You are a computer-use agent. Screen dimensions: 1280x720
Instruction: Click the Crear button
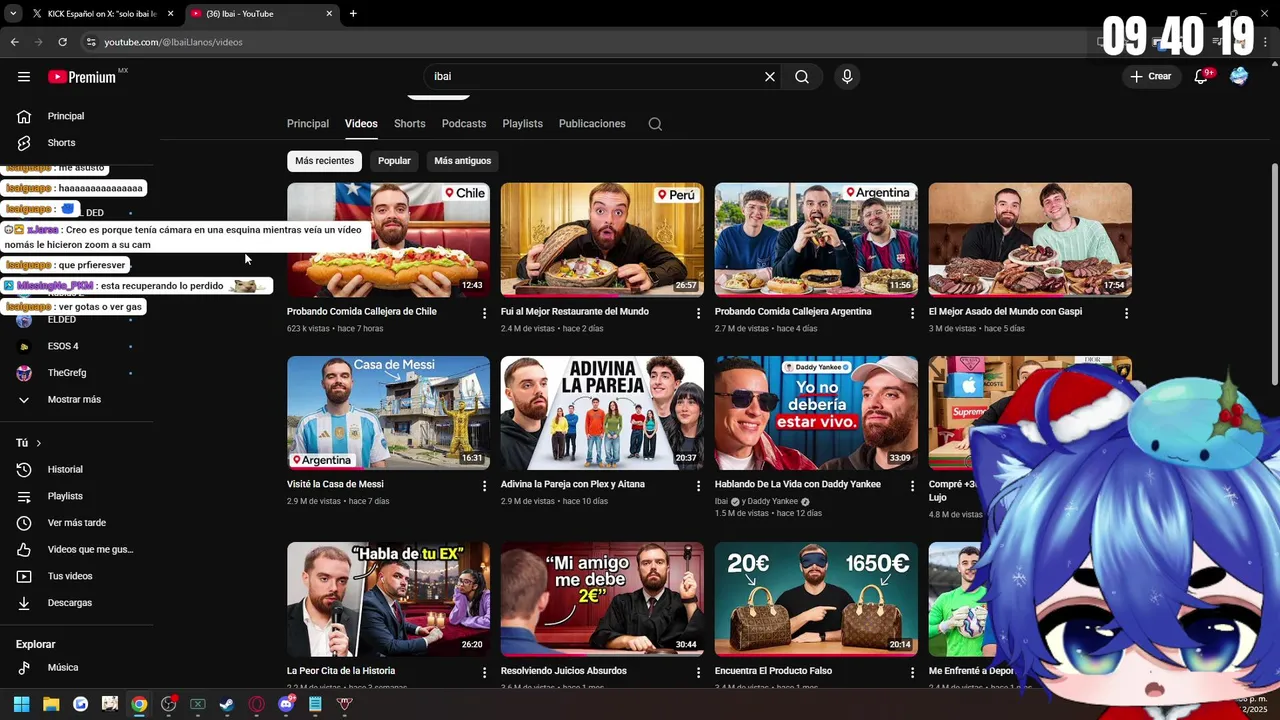point(1151,76)
